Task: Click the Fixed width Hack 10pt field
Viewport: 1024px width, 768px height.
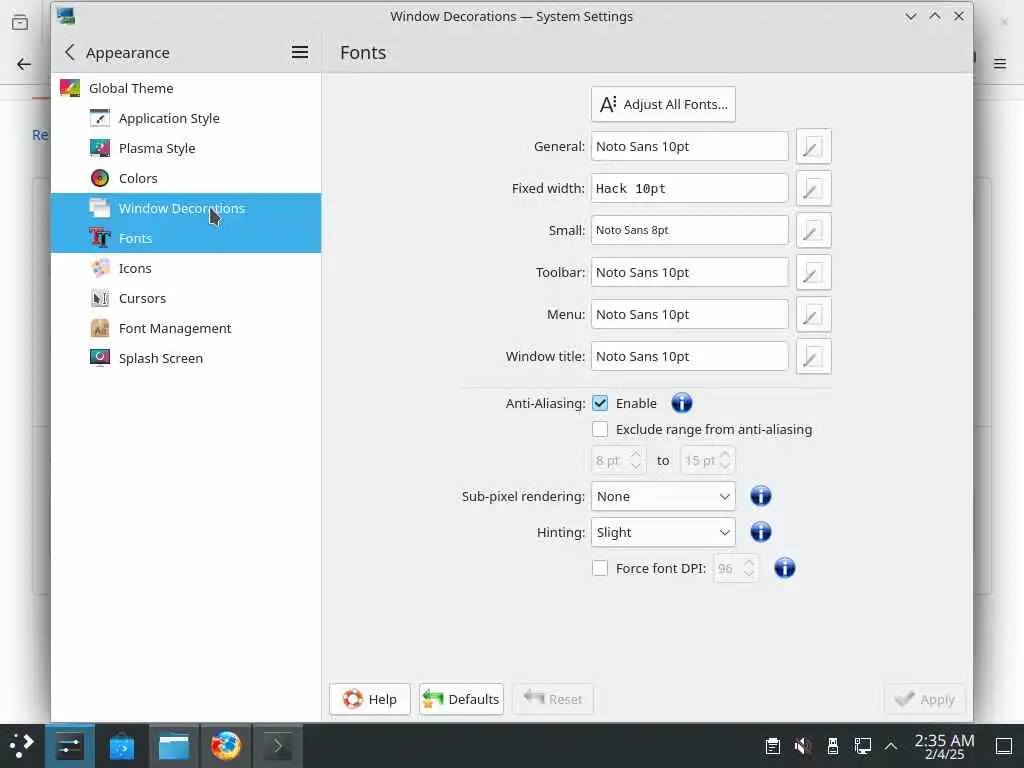Action: pyautogui.click(x=690, y=189)
